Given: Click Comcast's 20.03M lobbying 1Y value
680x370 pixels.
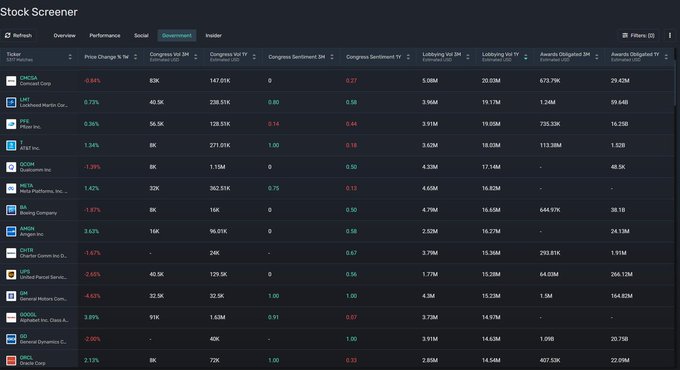Looking at the screenshot, I should coord(491,81).
